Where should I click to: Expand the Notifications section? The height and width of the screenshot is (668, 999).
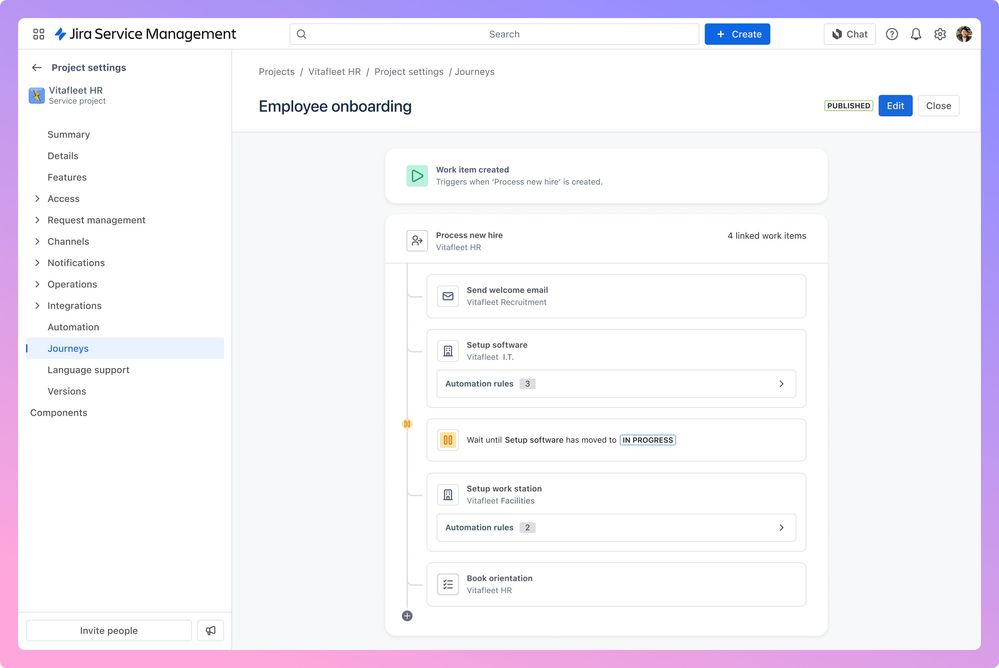[x=37, y=263]
